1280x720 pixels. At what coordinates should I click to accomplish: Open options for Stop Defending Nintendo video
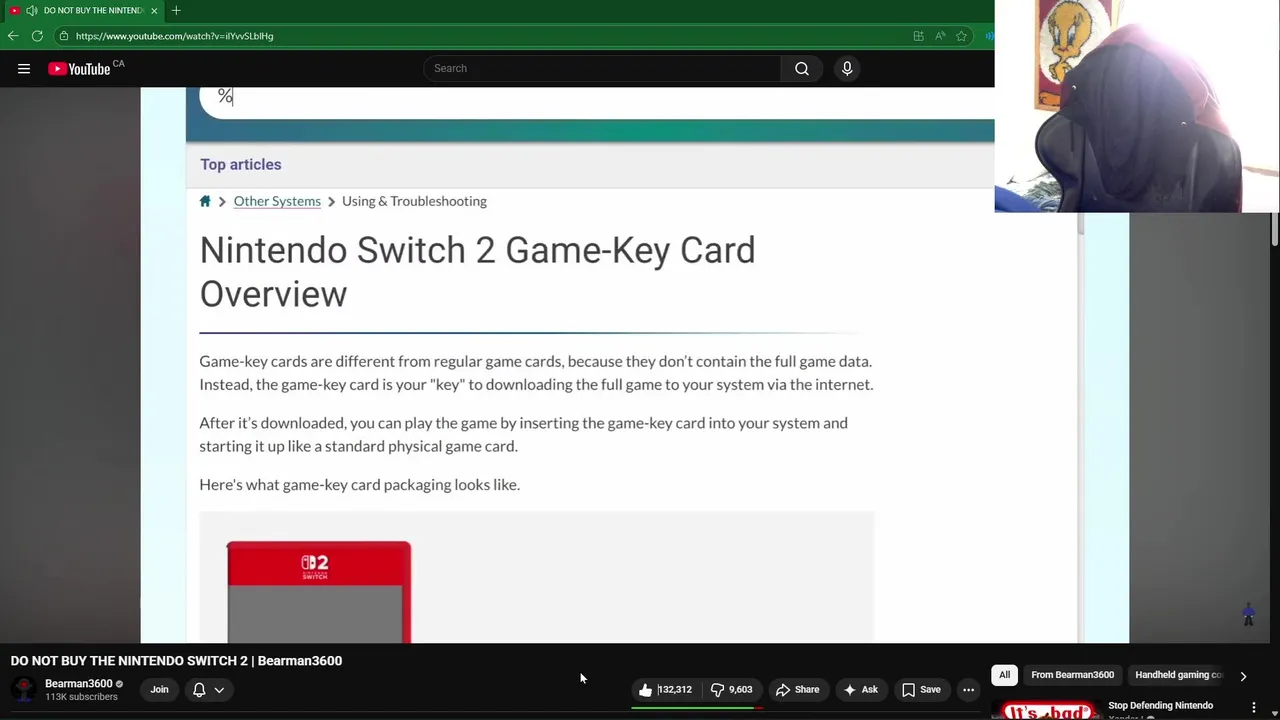[1253, 708]
